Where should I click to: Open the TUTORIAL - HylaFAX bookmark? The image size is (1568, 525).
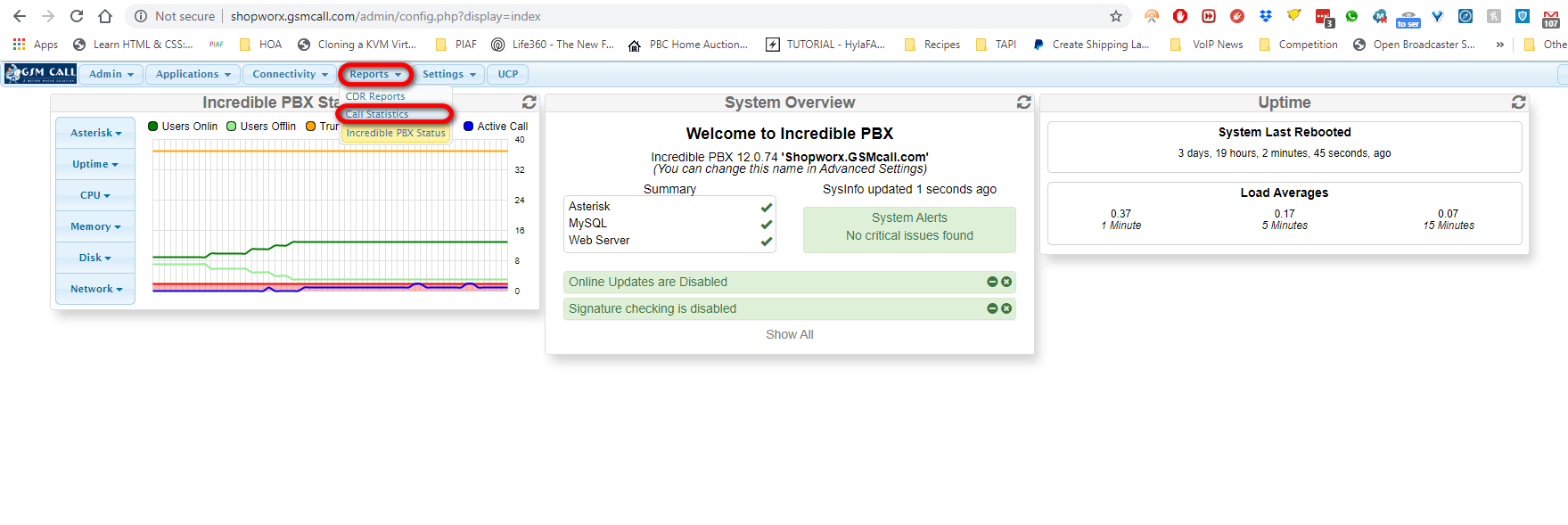coord(825,45)
